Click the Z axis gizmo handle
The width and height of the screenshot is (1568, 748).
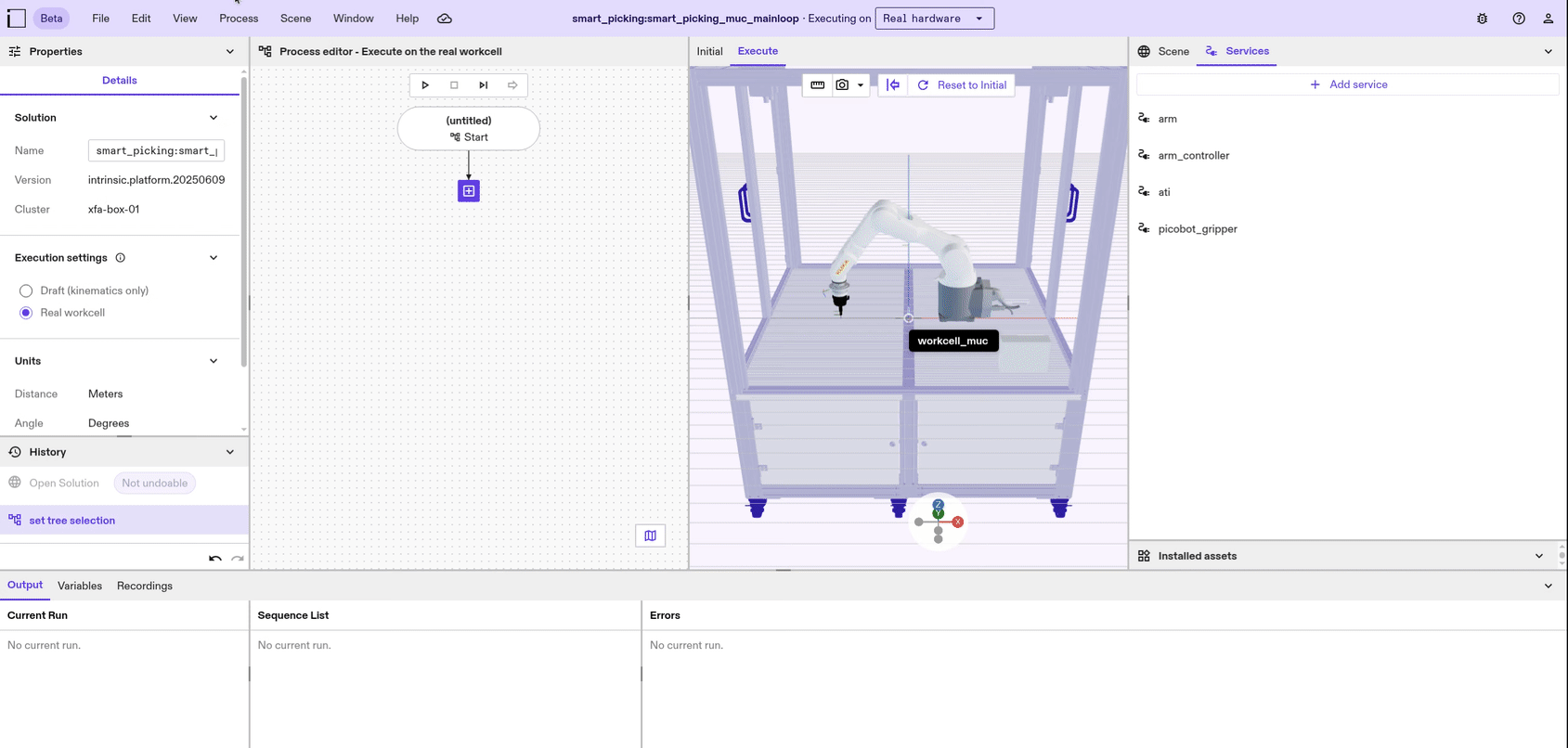click(939, 505)
